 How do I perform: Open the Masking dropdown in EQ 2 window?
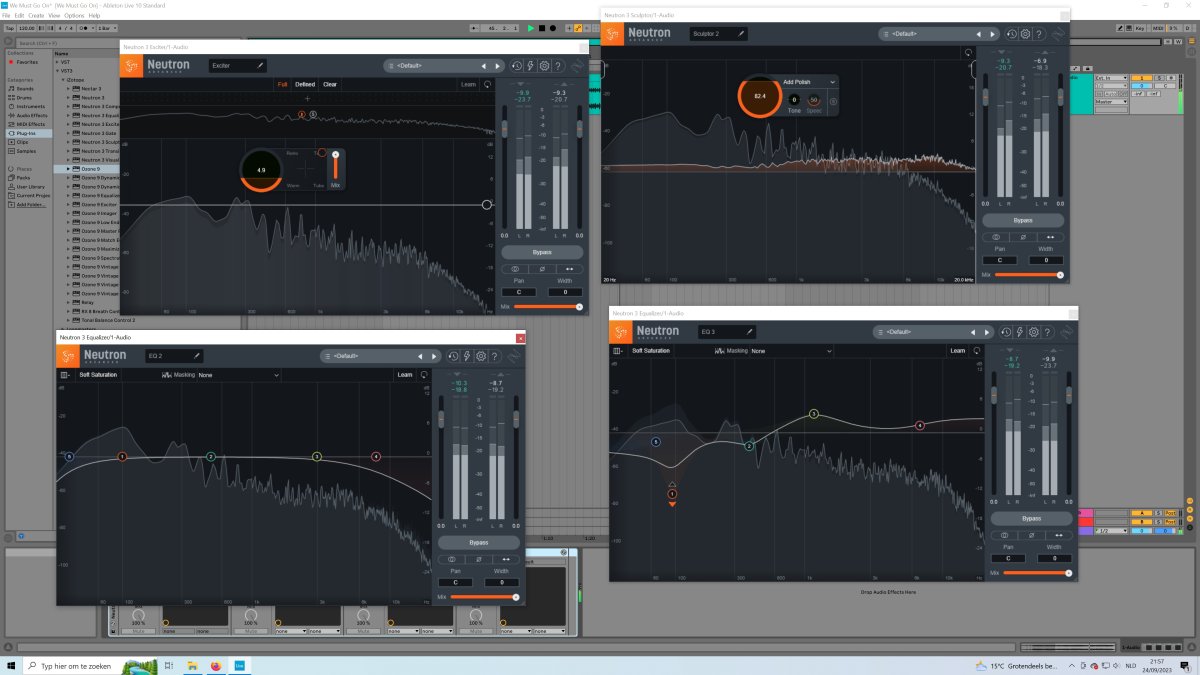tap(238, 375)
